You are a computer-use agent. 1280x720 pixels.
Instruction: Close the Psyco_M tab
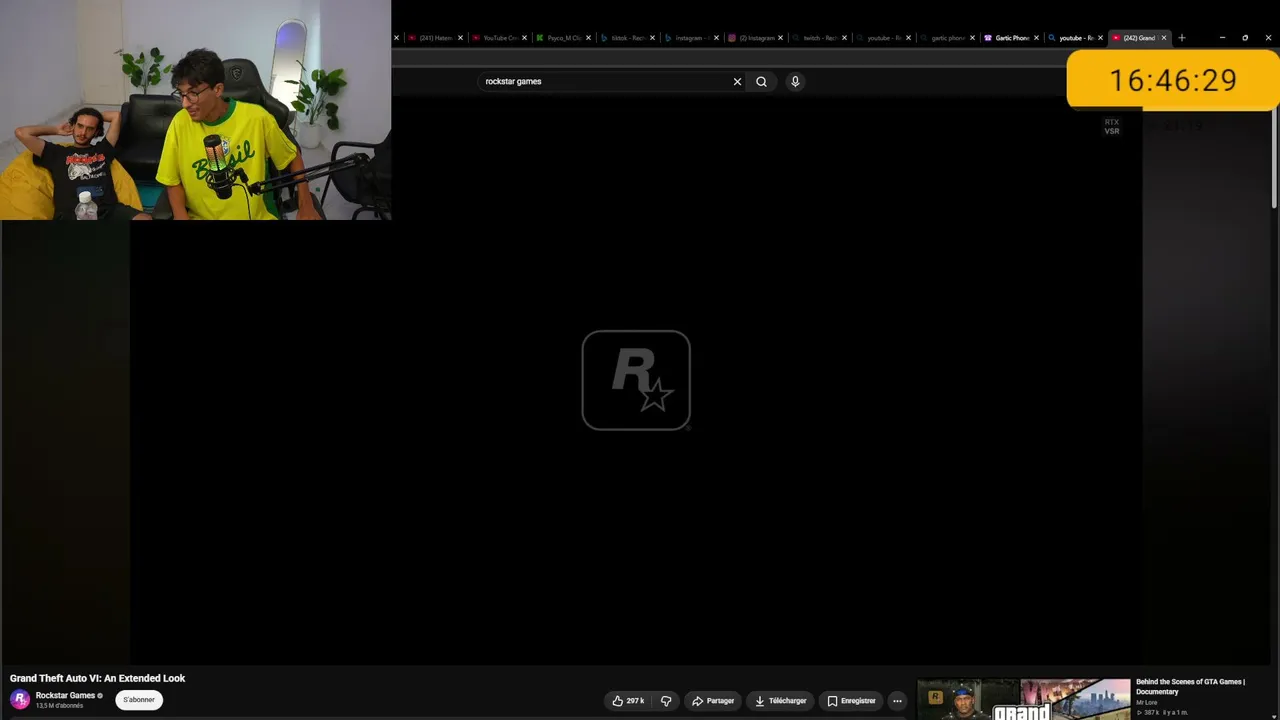[x=588, y=38]
